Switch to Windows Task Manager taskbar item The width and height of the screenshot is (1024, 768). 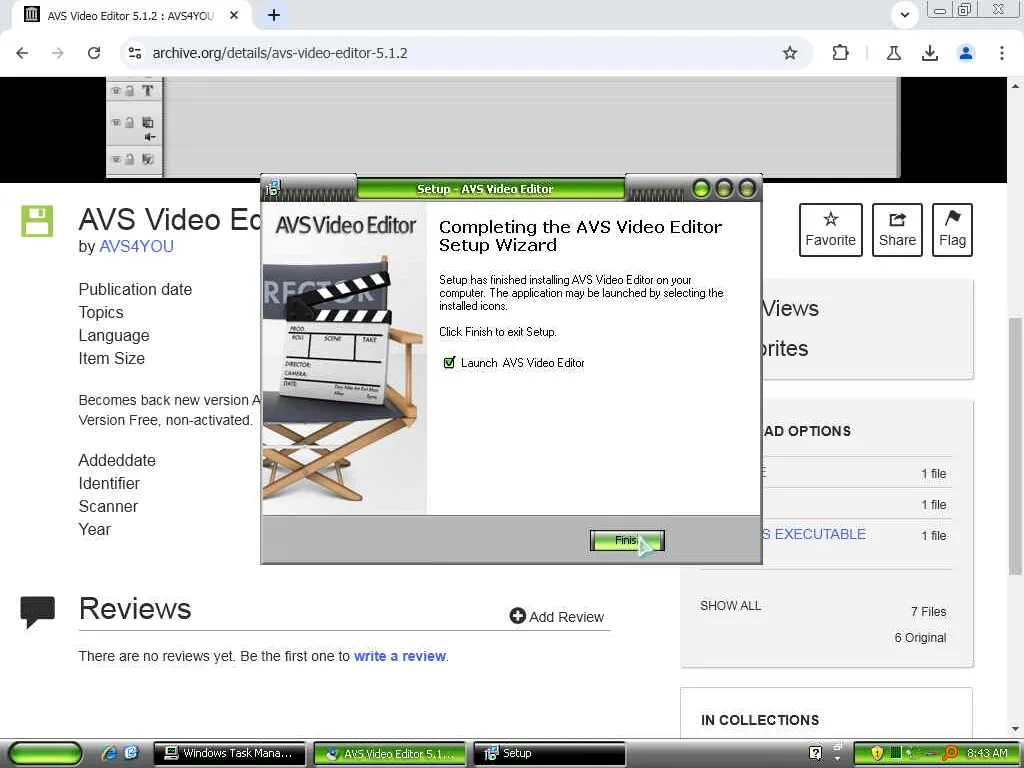[x=229, y=753]
